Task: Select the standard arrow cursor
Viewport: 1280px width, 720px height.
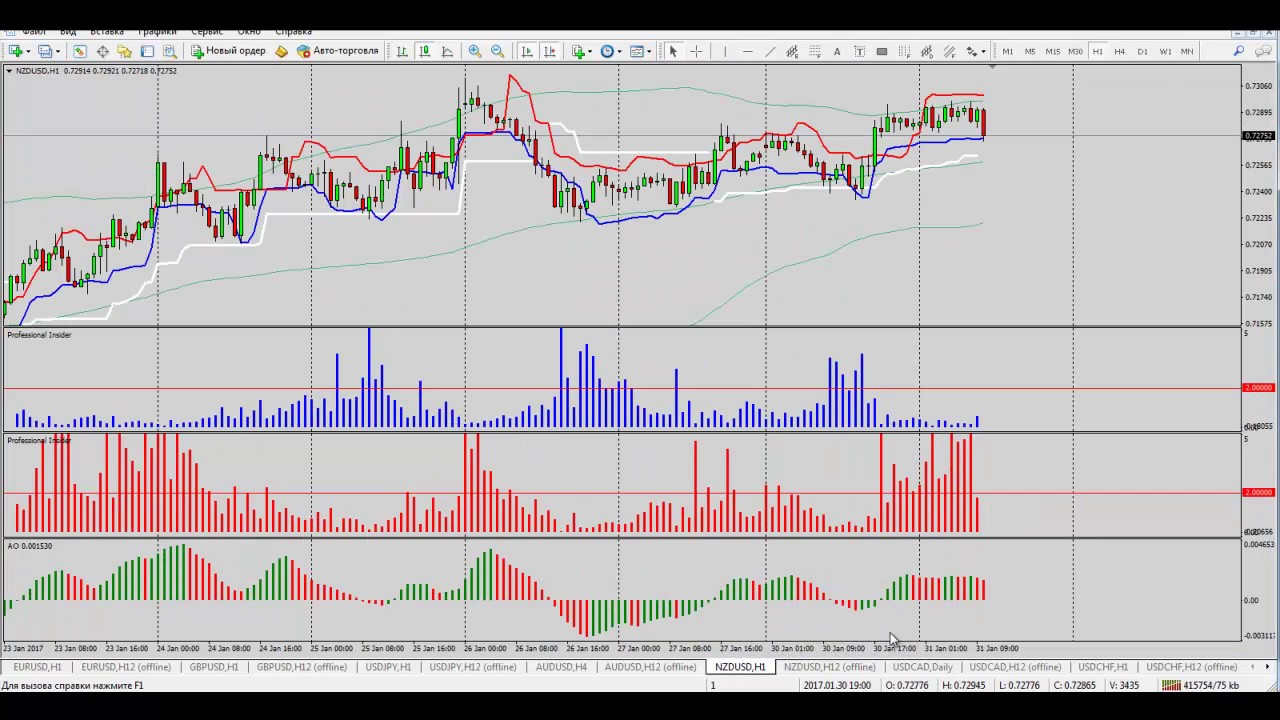Action: tap(673, 51)
